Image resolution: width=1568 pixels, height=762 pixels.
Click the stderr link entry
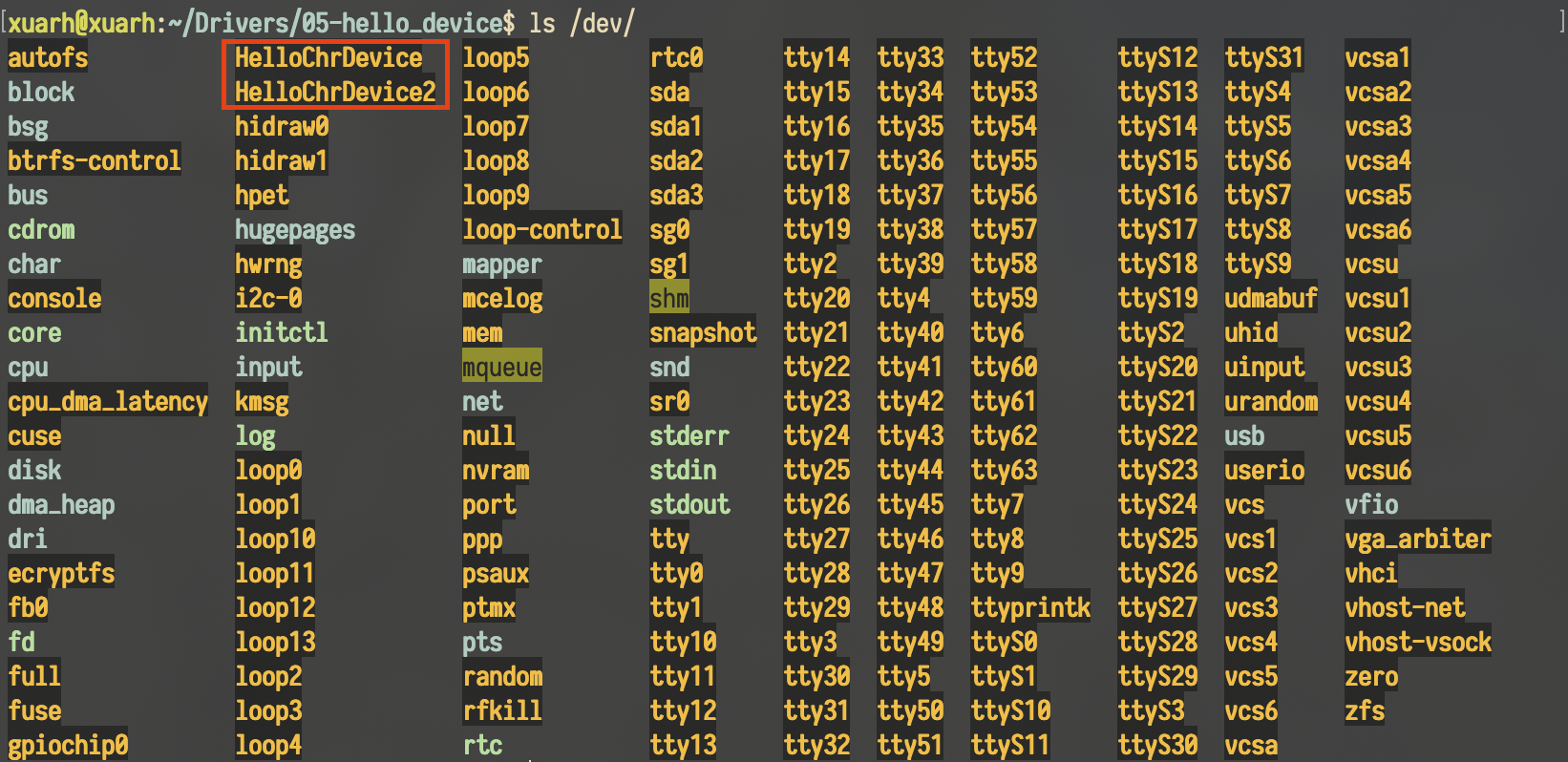click(x=689, y=436)
